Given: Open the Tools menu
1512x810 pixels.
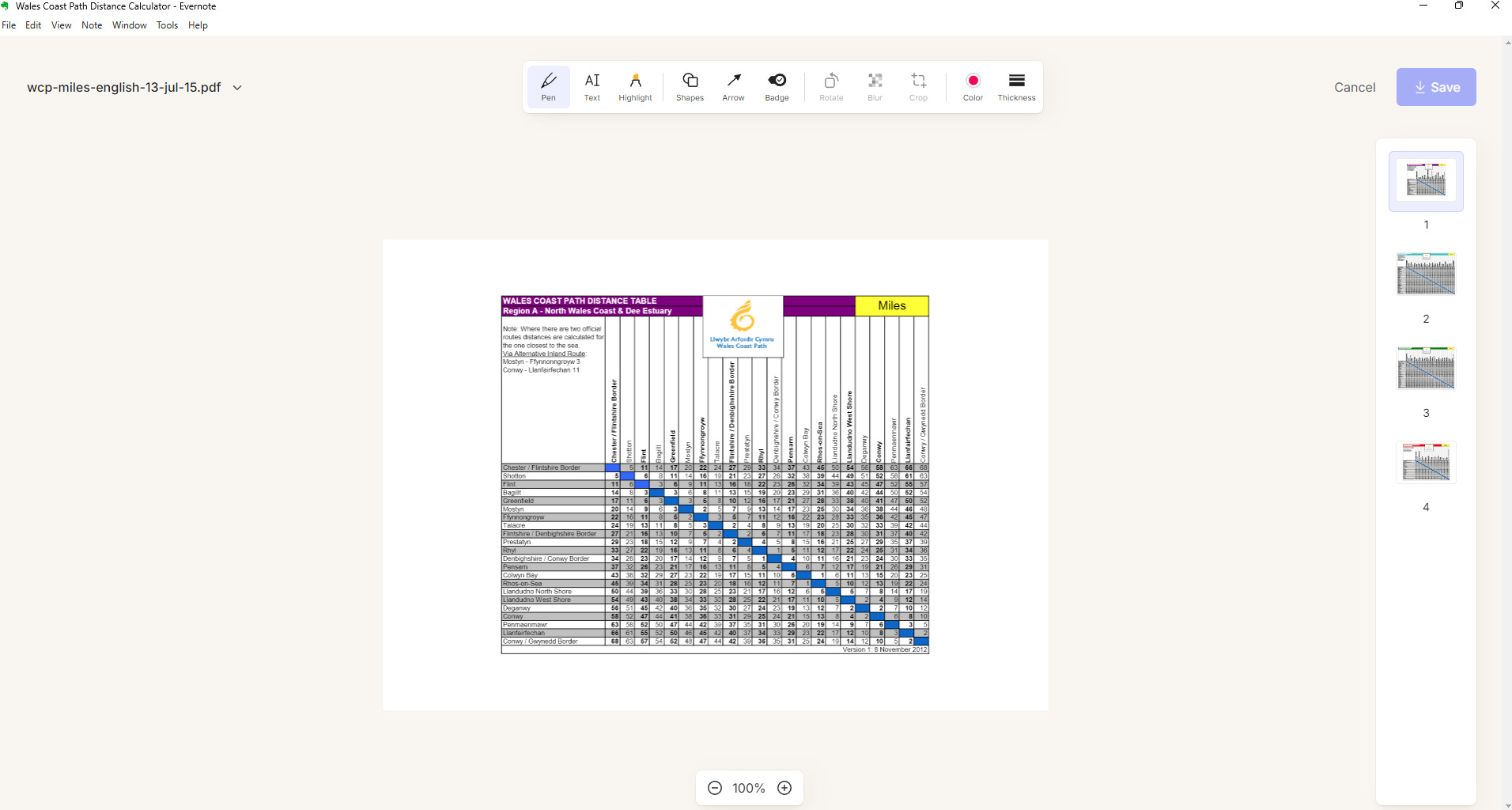Looking at the screenshot, I should (167, 25).
